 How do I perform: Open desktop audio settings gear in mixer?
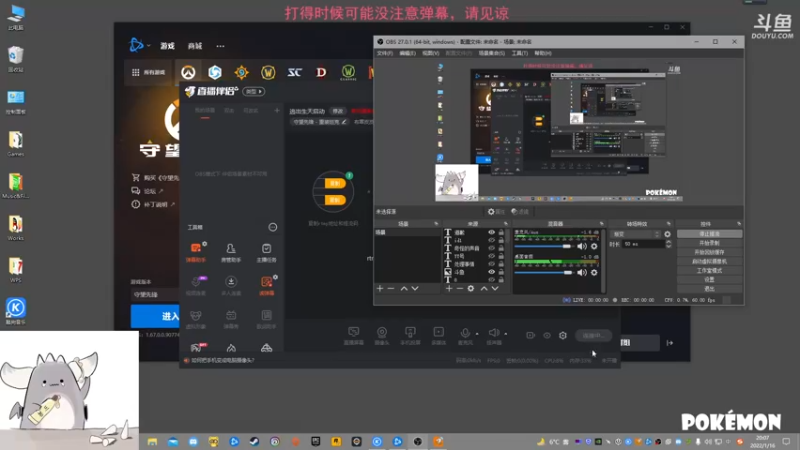coord(594,272)
